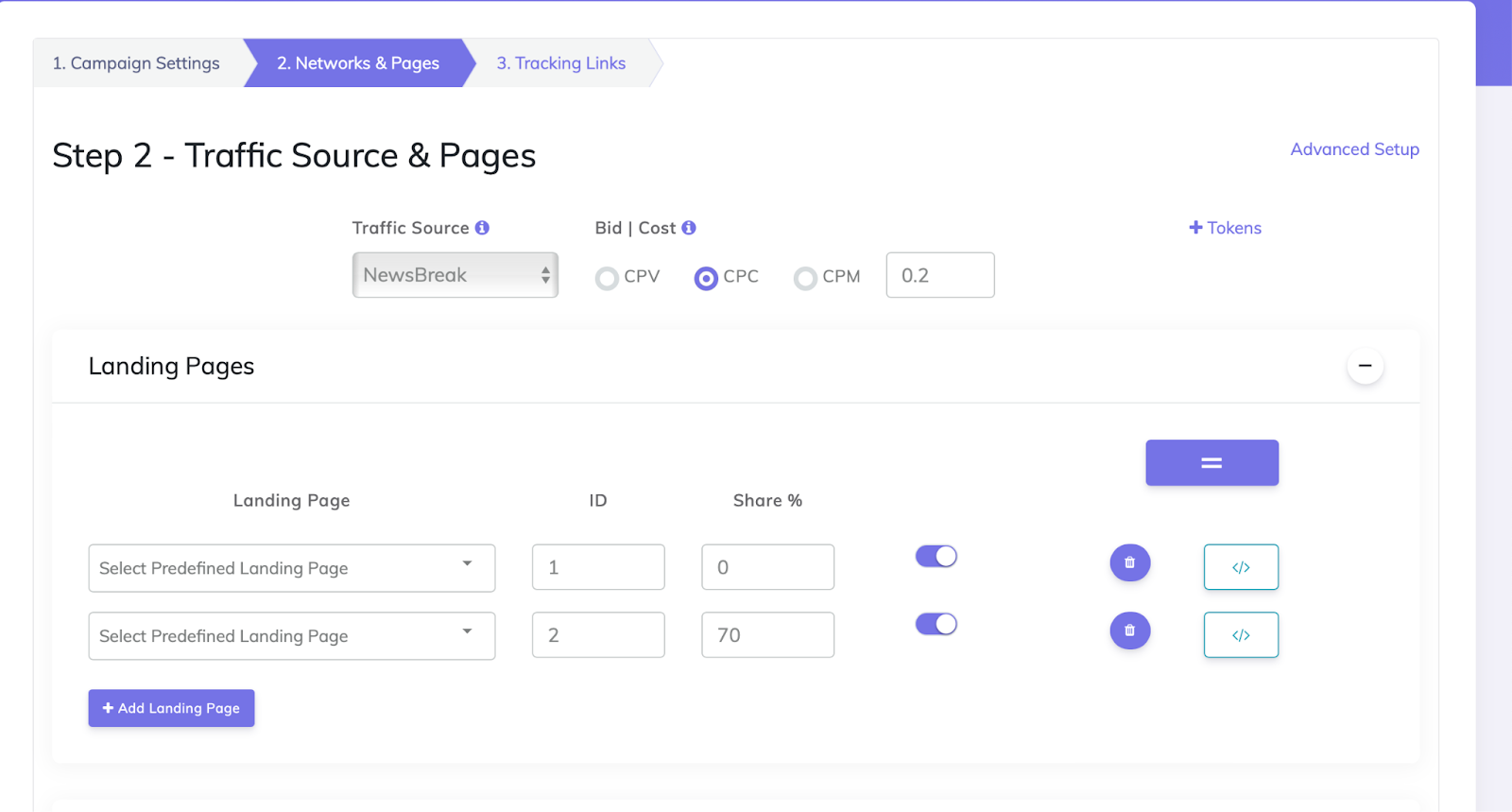
Task: Click the ID field containing 2
Action: [x=598, y=635]
